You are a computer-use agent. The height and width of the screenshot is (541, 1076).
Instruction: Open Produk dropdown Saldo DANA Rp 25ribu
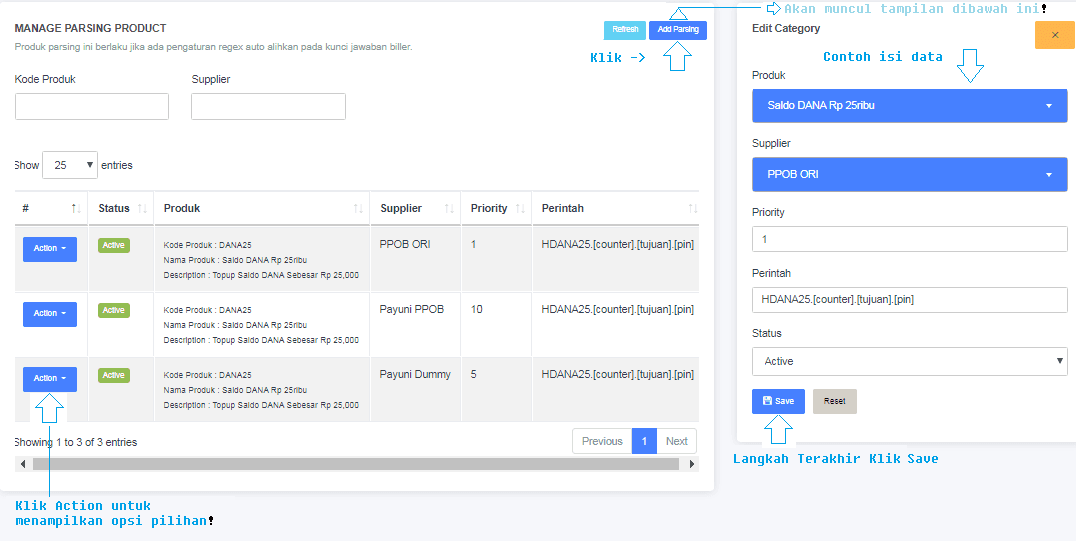(909, 106)
